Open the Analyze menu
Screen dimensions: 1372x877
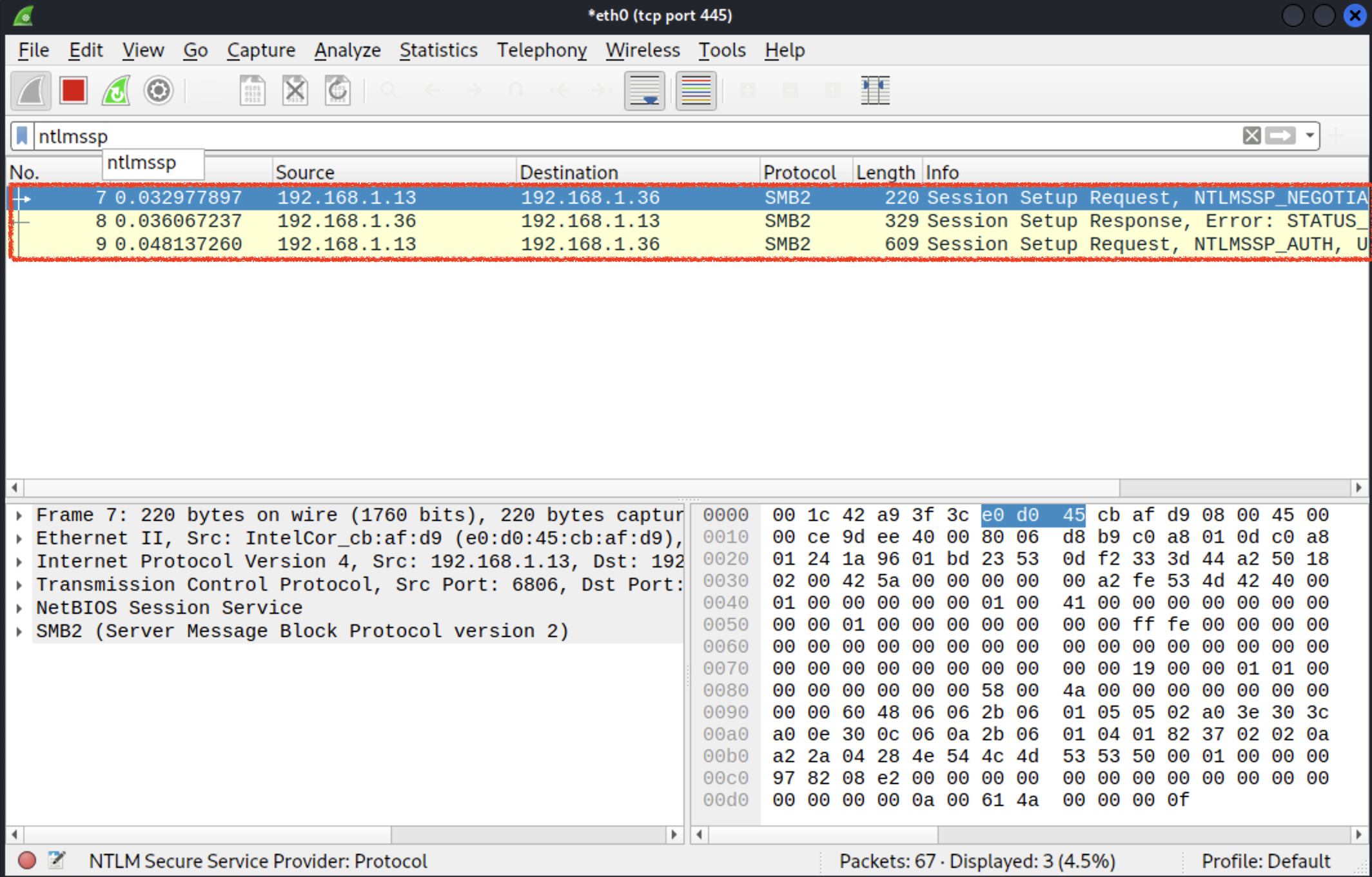[x=348, y=50]
